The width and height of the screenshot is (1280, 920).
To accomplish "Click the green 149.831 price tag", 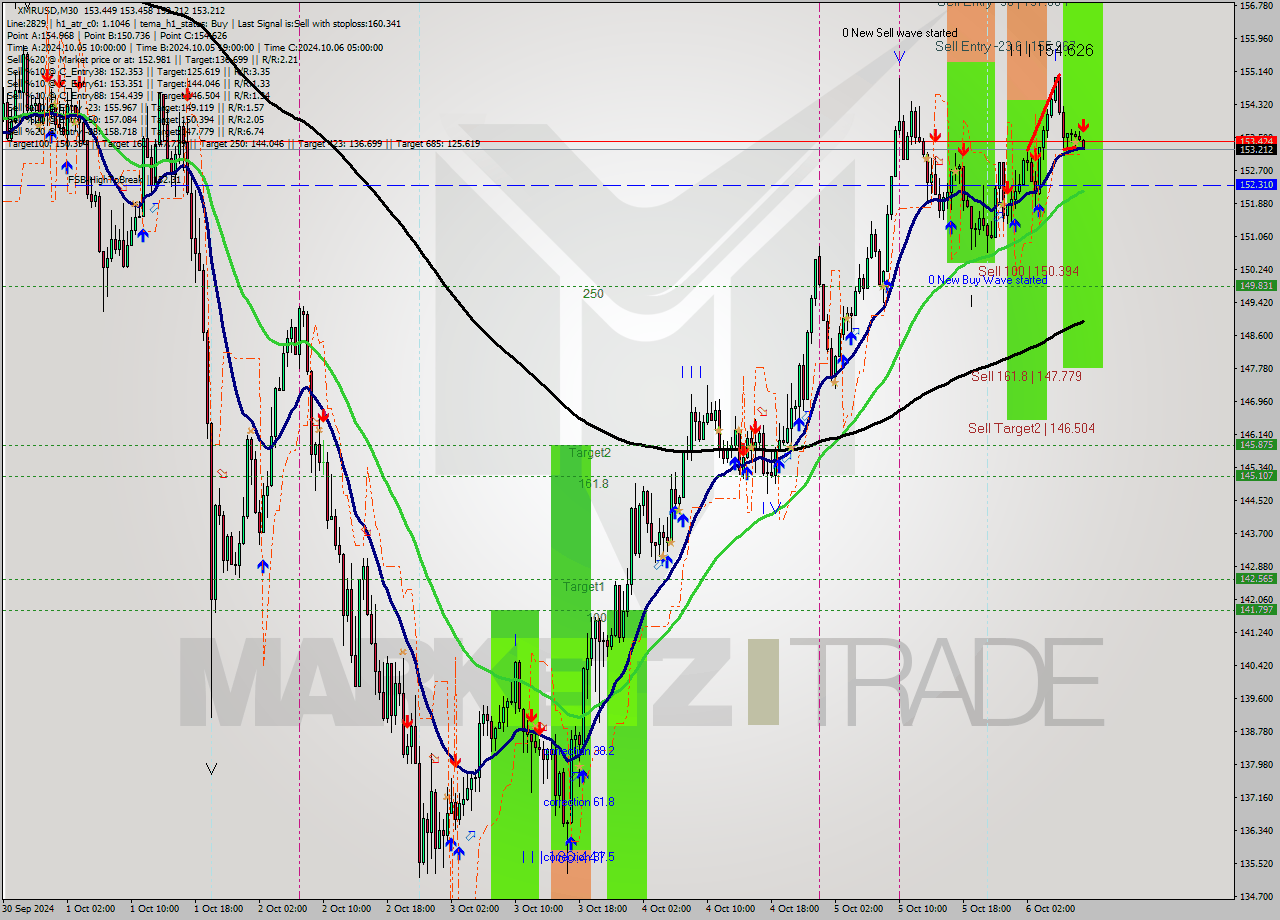I will click(x=1256, y=286).
